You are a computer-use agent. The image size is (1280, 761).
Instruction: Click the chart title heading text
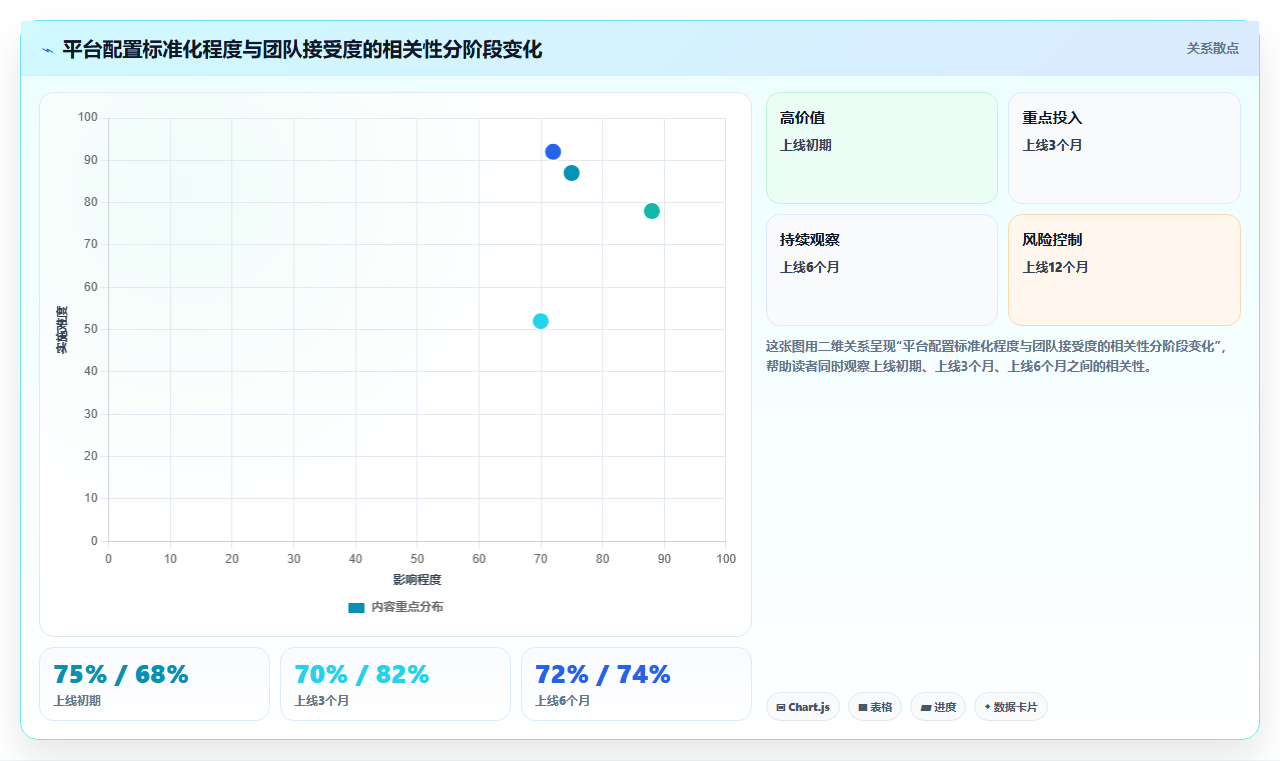pyautogui.click(x=302, y=49)
